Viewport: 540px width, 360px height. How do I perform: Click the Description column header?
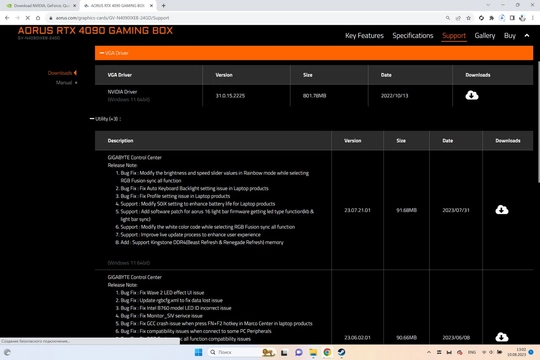click(x=120, y=141)
